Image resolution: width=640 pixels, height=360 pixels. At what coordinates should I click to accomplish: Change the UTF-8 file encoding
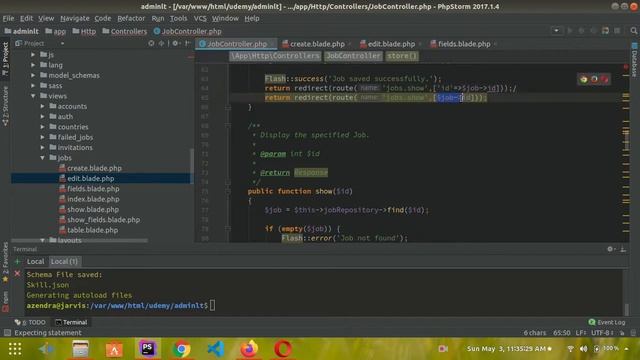pyautogui.click(x=602, y=333)
